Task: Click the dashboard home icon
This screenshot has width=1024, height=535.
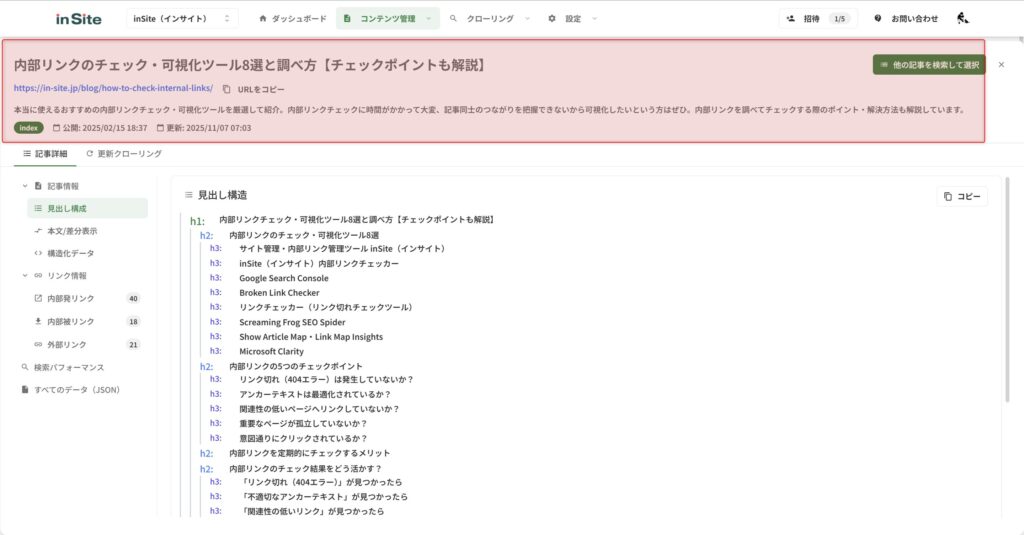Action: click(x=263, y=18)
